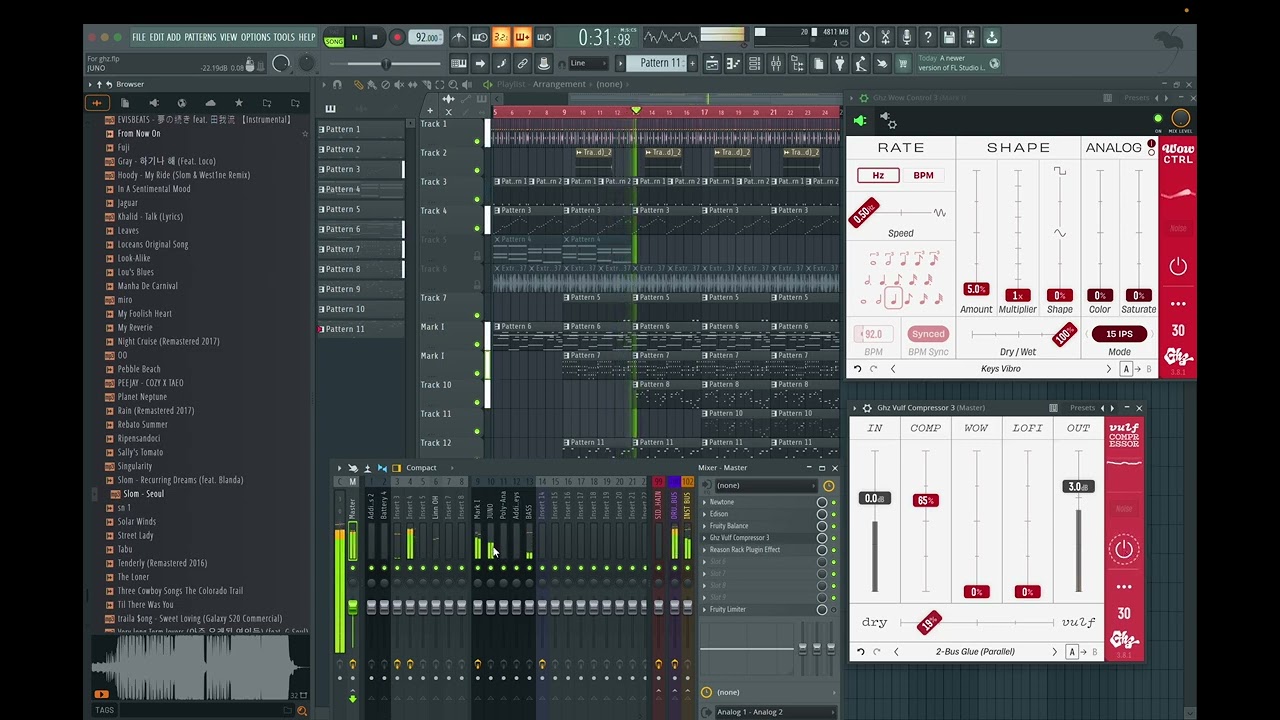Toggle the metronome icon
This screenshot has height=720, width=1280.
[459, 38]
